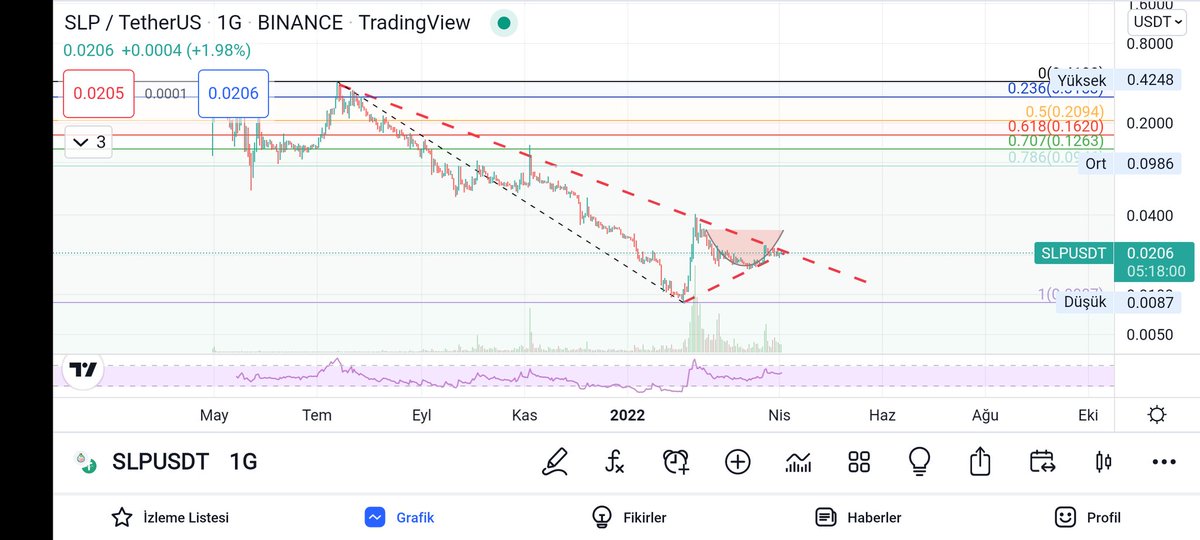Screen dimensions: 1200x540
Task: Change the 1G timeframe interval
Action: point(244,462)
